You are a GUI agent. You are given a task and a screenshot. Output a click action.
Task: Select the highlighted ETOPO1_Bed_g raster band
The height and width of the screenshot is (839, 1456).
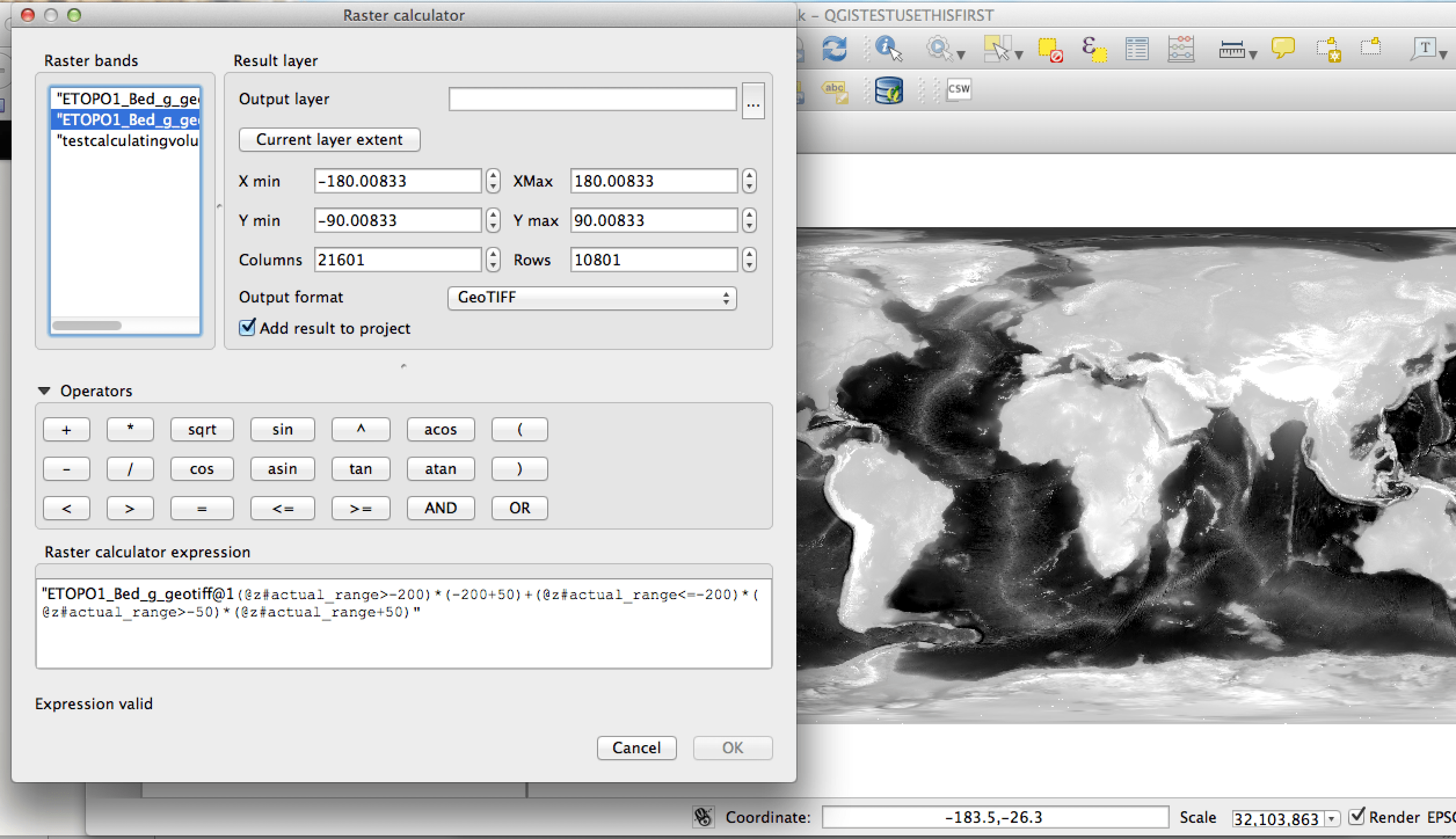(x=125, y=120)
